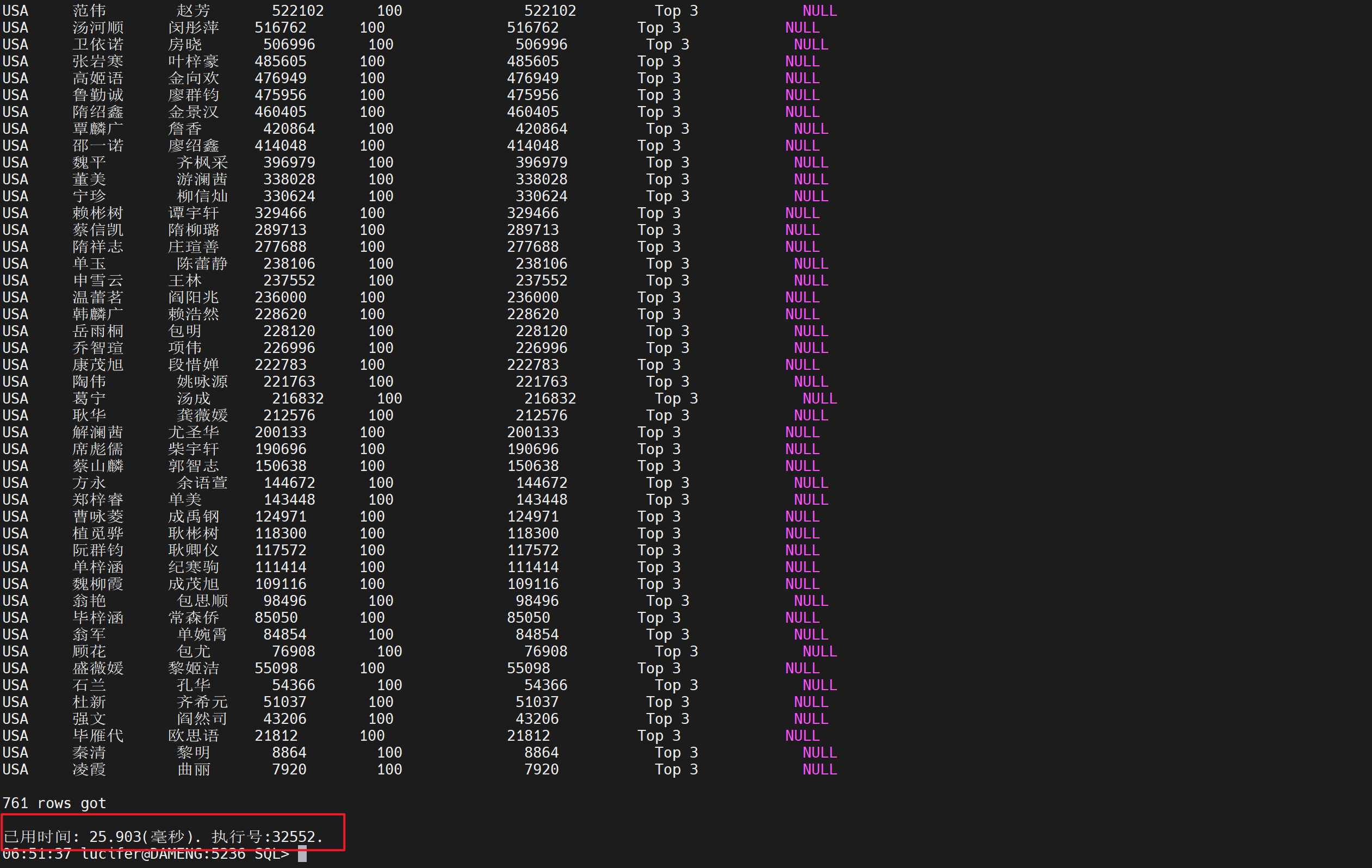Click the elapsed time value 25.903
This screenshot has width=1372, height=868.
click(115, 836)
